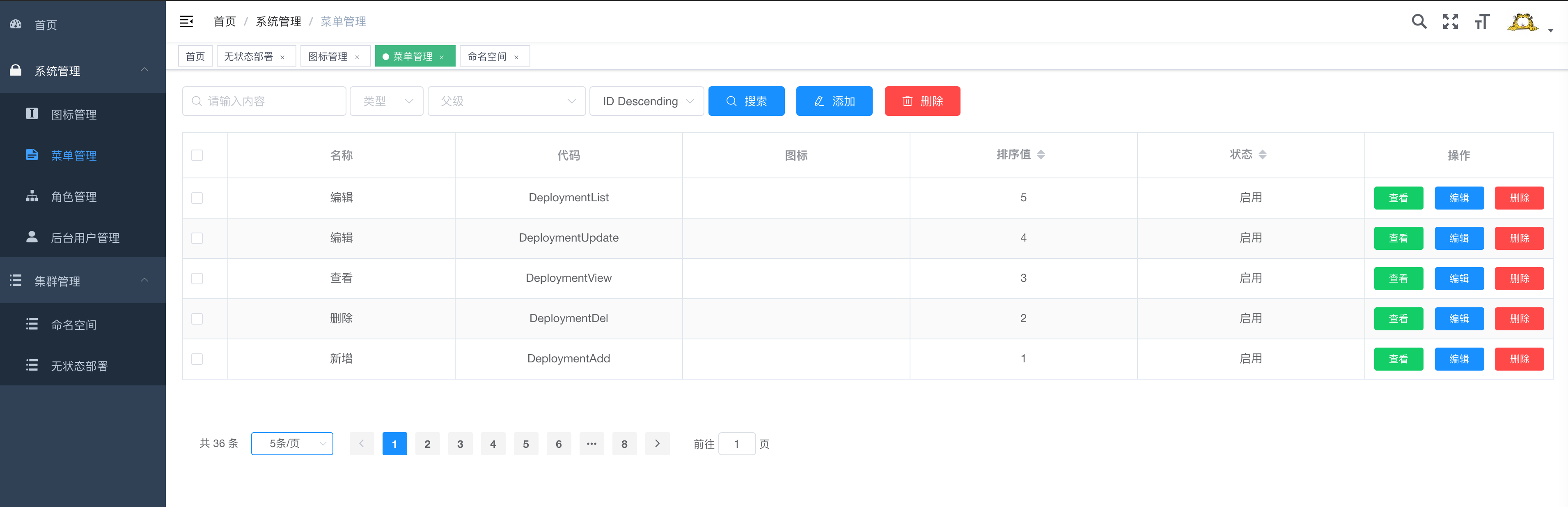1568x507 pixels.
Task: Tick the checkbox for DeploymentList row
Action: [197, 198]
